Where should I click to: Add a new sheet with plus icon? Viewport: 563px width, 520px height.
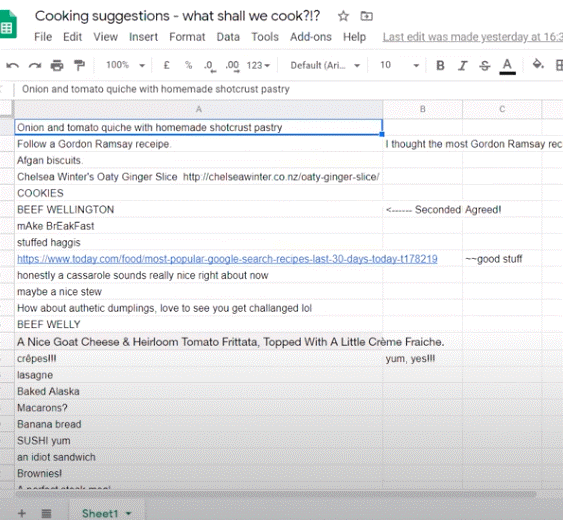tap(22, 513)
